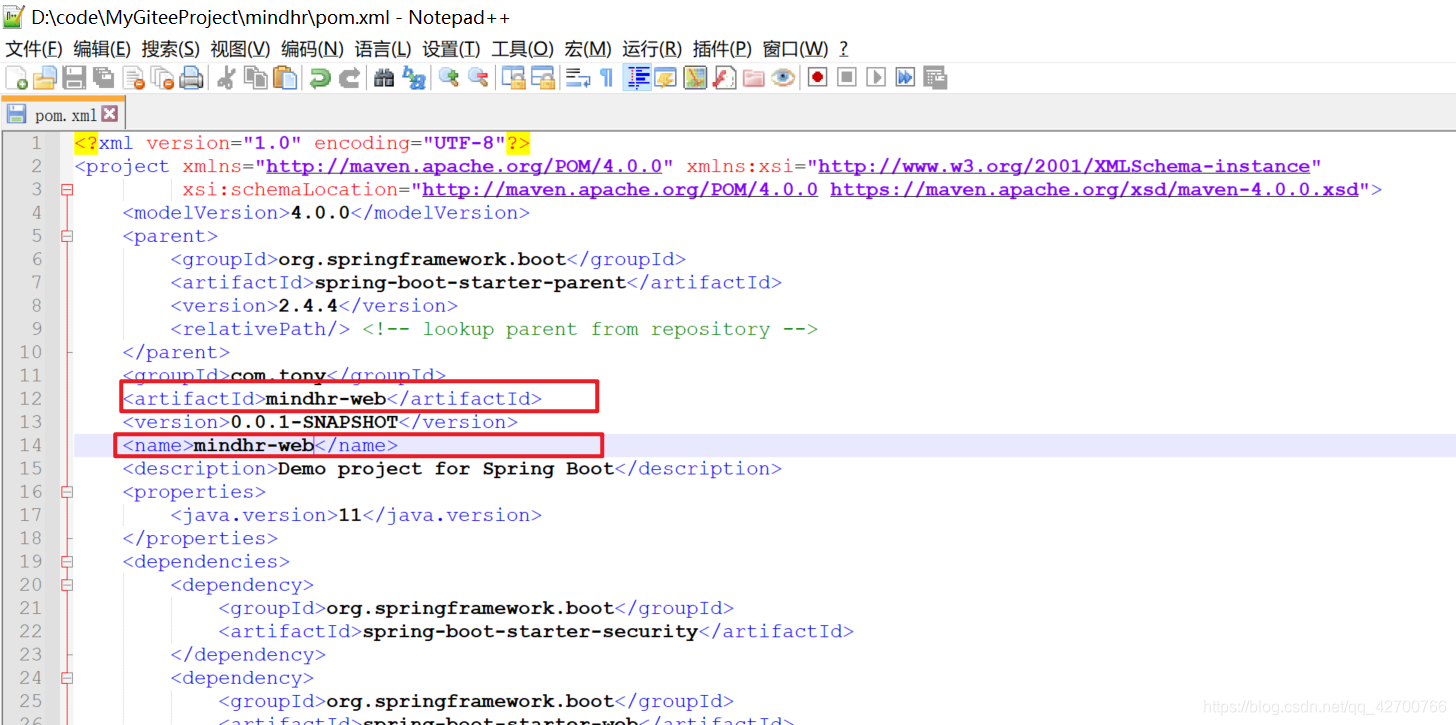This screenshot has width=1456, height=725.
Task: Open Find with binoculars icon
Action: [384, 78]
